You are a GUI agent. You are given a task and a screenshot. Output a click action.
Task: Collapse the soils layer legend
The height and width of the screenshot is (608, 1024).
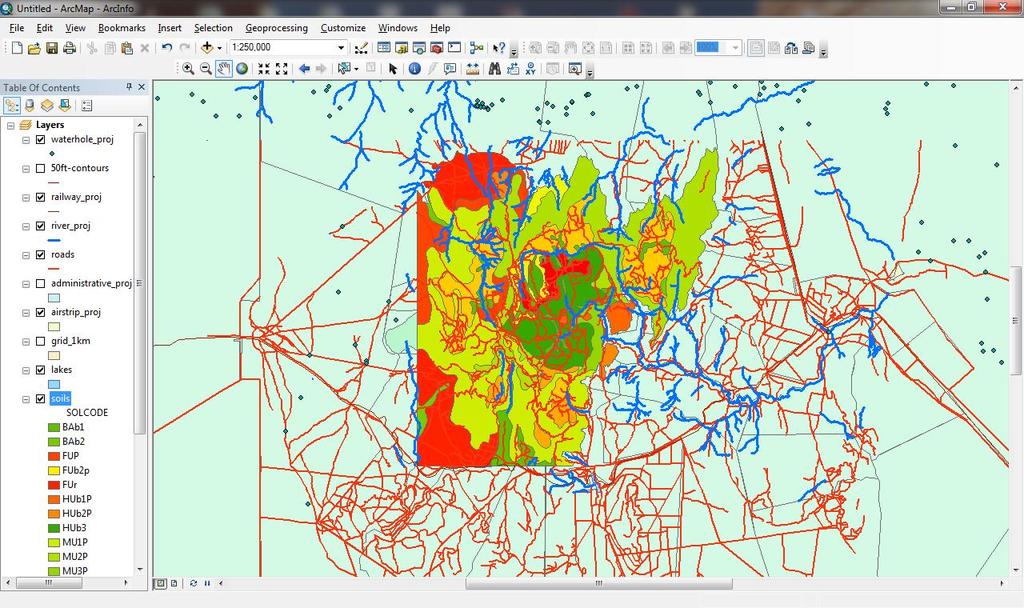[x=26, y=398]
